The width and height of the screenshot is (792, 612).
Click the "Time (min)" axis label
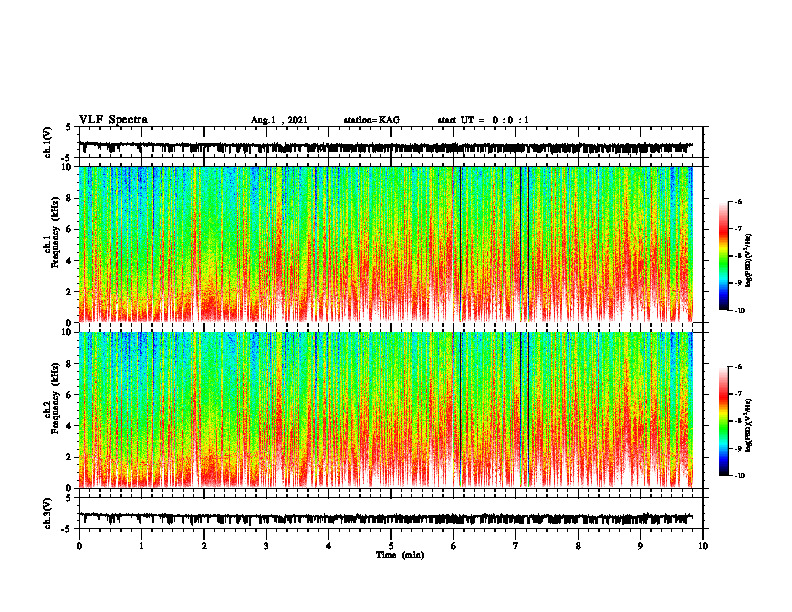(x=400, y=555)
